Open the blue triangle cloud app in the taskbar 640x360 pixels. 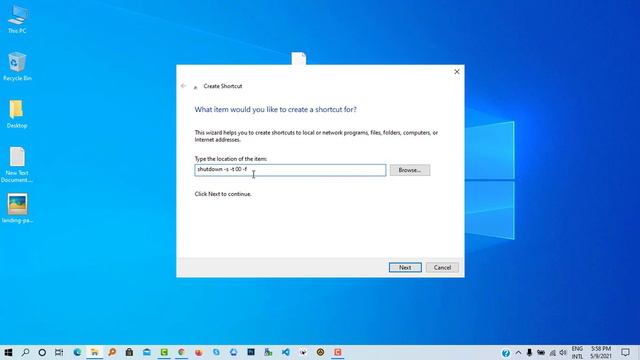(233, 352)
